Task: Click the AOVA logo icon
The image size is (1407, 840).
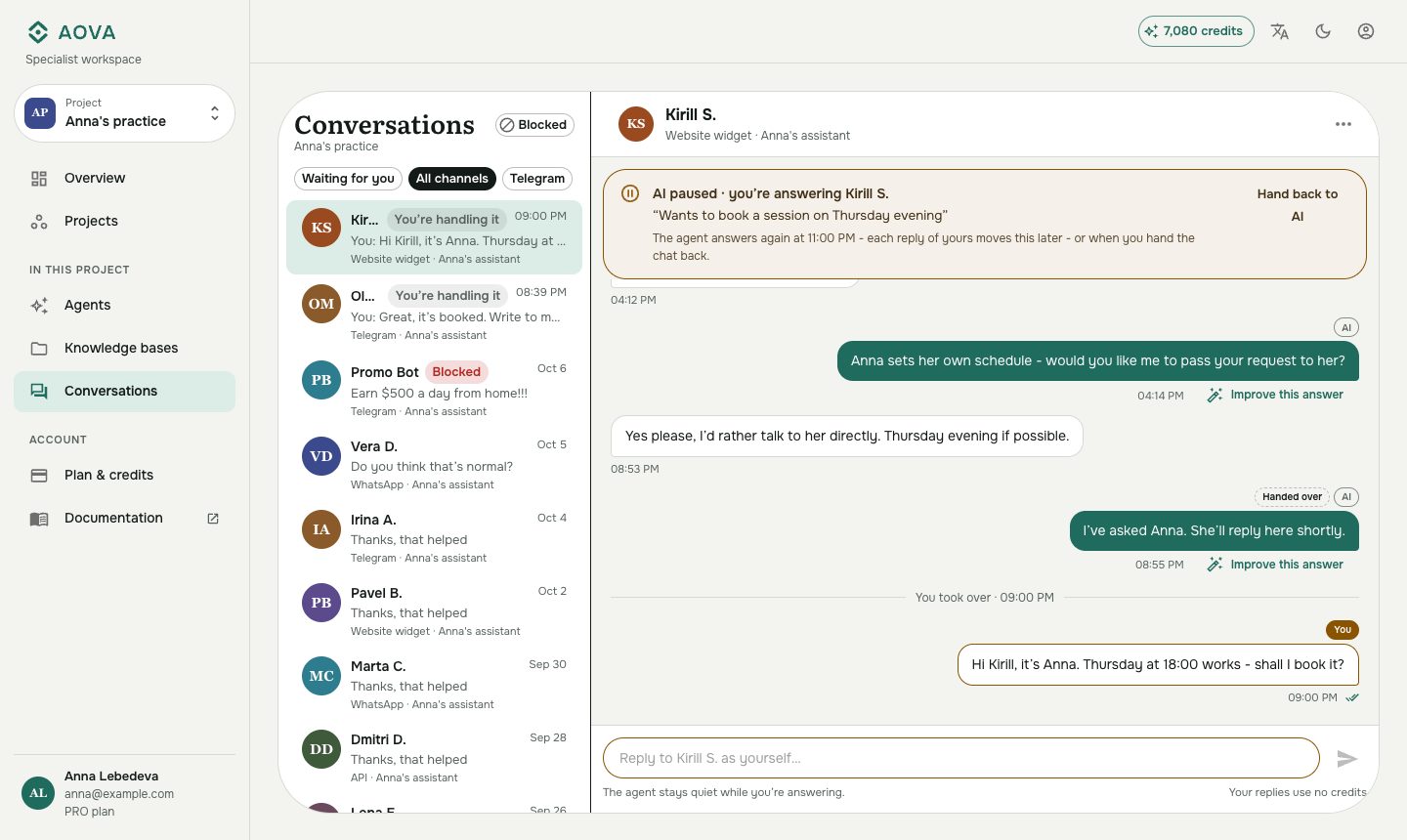Action: (38, 32)
